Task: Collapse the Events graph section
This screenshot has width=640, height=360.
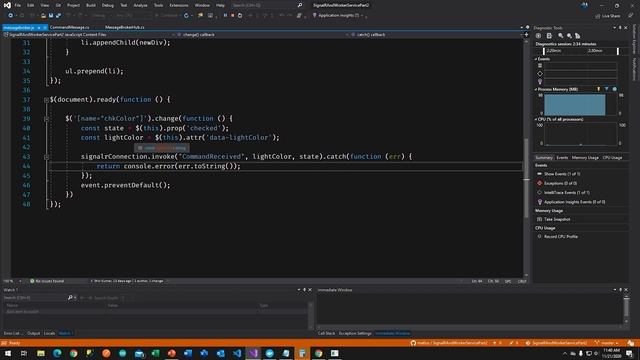Action: 536,59
